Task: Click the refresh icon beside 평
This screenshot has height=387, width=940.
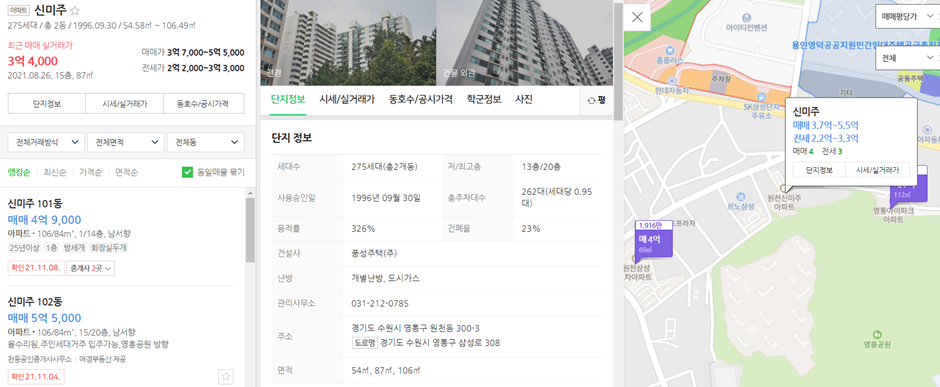Action: pyautogui.click(x=591, y=101)
